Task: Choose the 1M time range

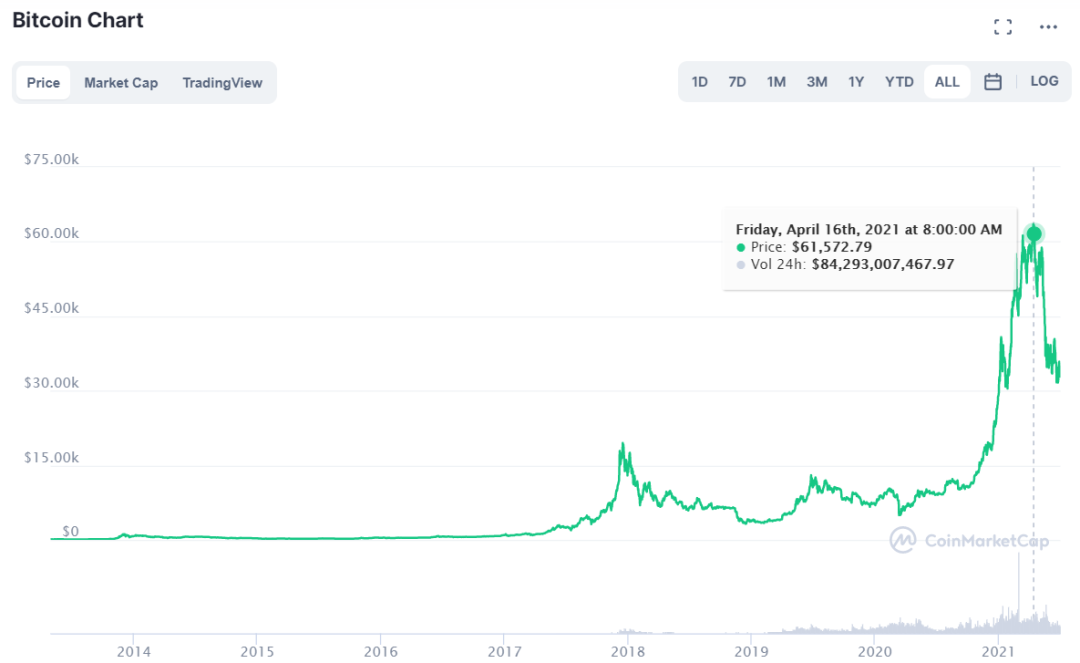Action: coord(776,82)
